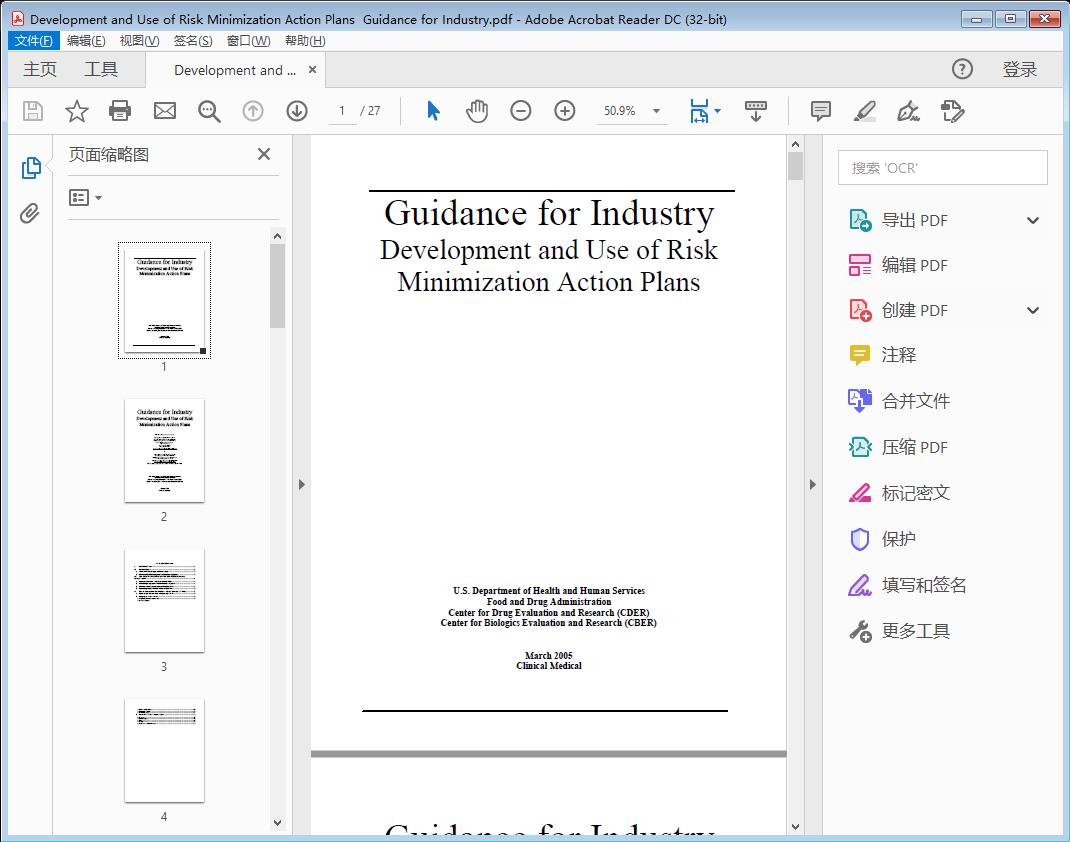Toggle fit-to-width page display
The height and width of the screenshot is (842, 1070).
pyautogui.click(x=700, y=111)
